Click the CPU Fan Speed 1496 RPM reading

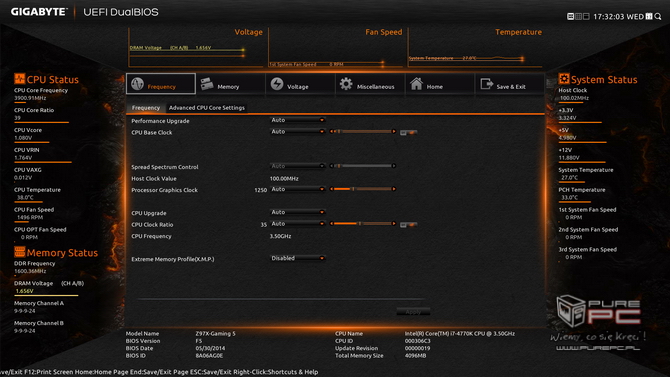pos(30,218)
